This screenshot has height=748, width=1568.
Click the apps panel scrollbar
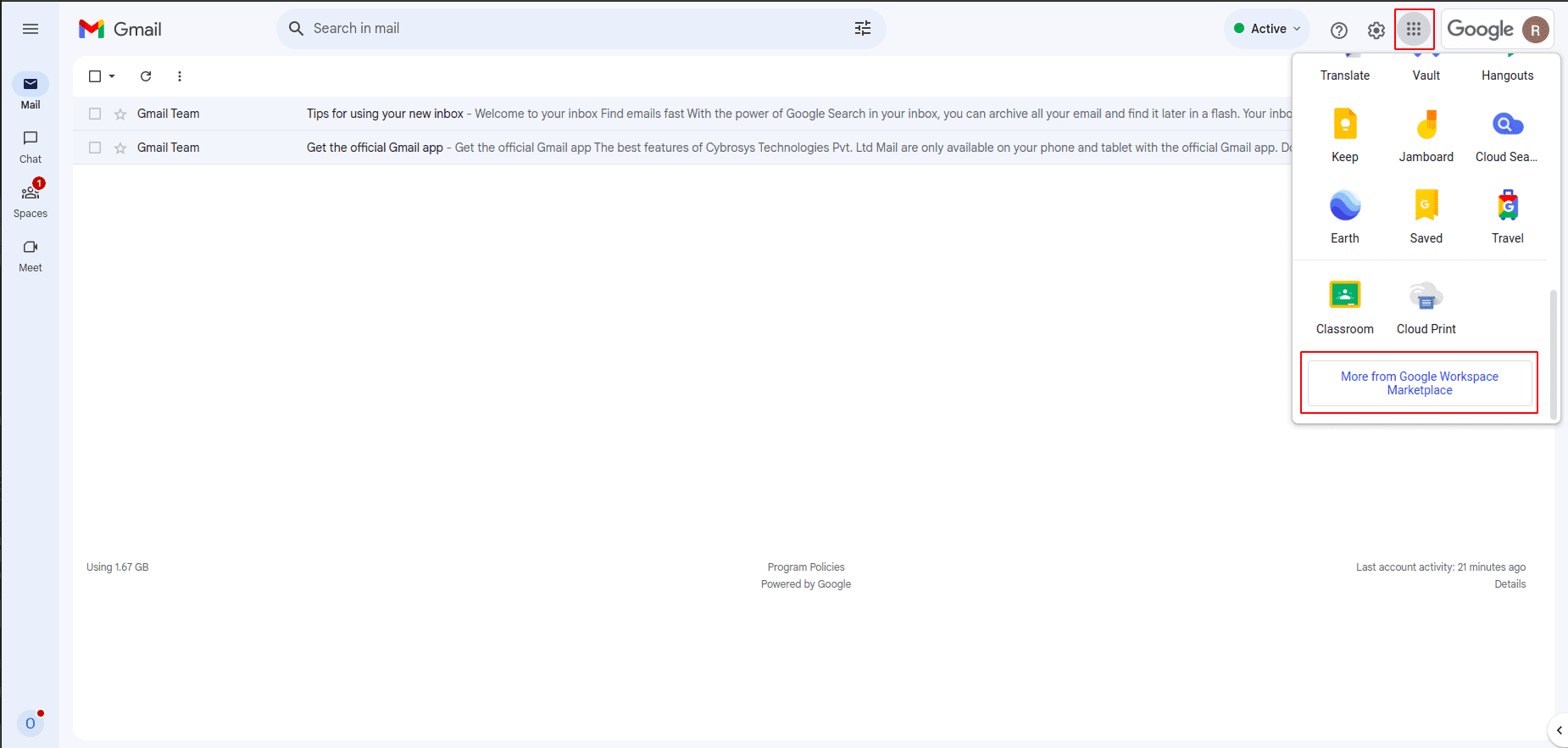(x=1553, y=354)
